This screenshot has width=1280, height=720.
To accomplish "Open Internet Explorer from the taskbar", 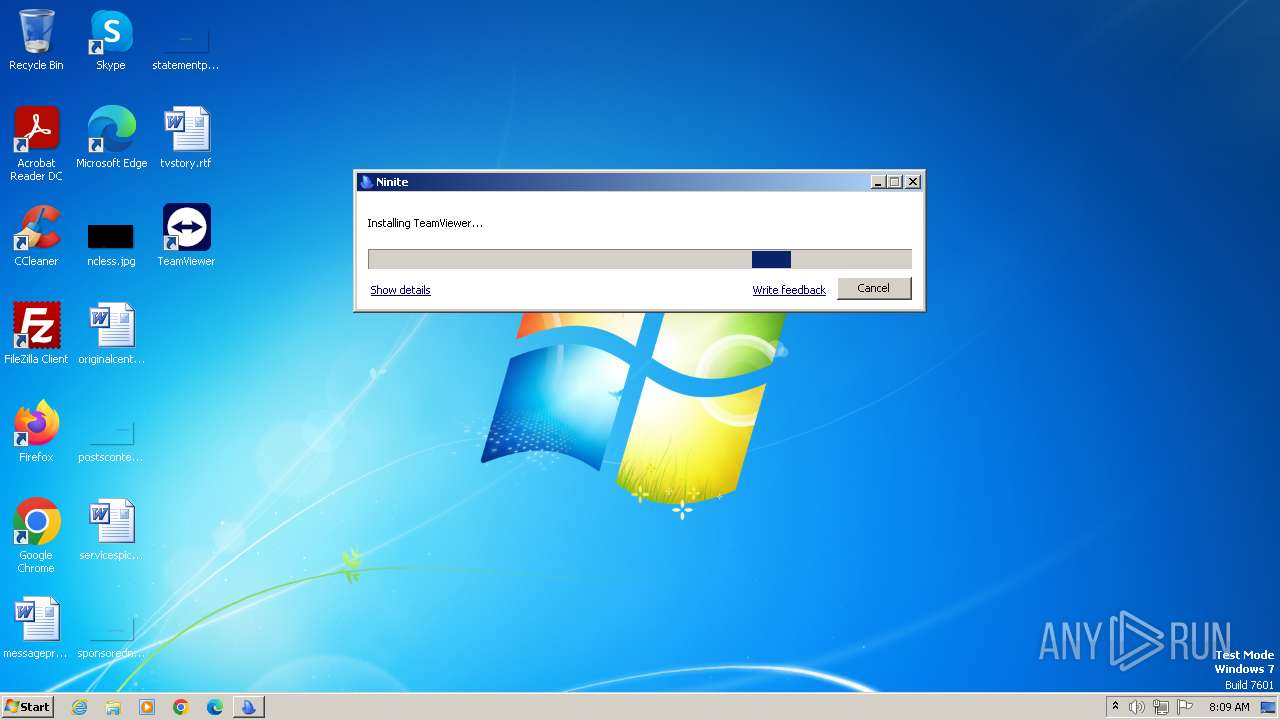I will pos(79,707).
